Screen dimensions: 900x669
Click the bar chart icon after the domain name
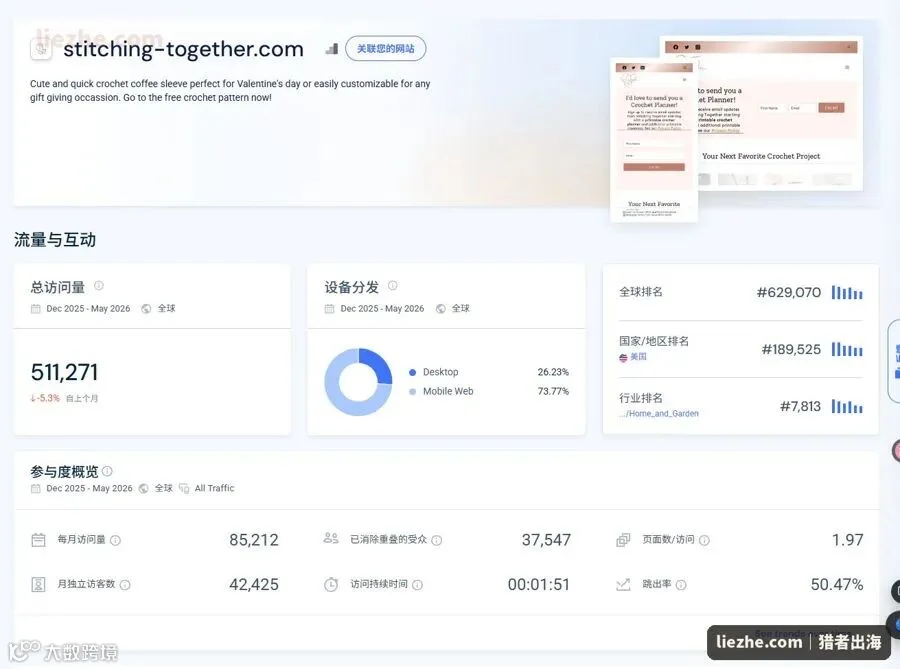[331, 49]
